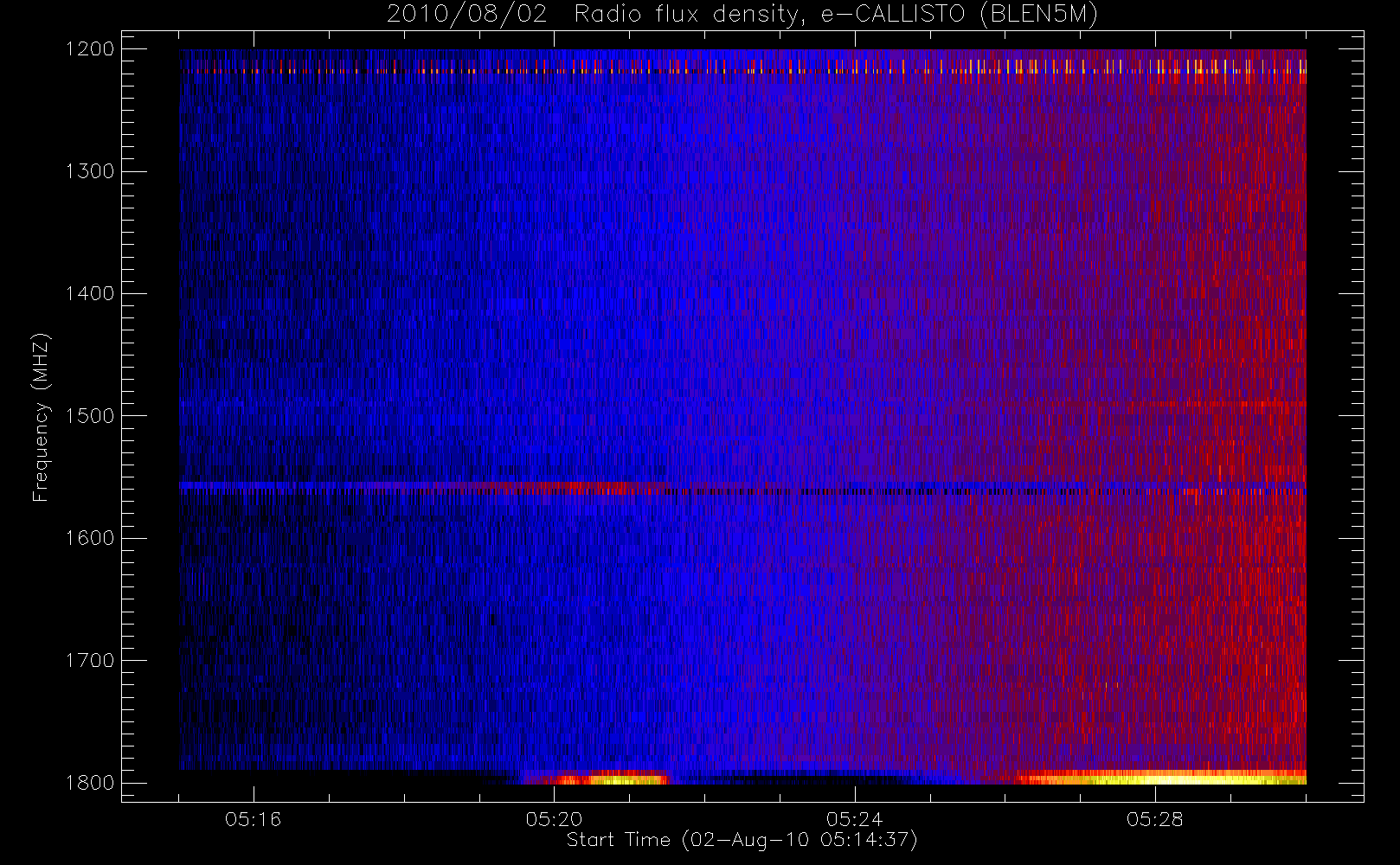This screenshot has height=865, width=1400.
Task: Click the bright yellow burst near 1800 MHz at 05:28
Action: [x=1159, y=778]
